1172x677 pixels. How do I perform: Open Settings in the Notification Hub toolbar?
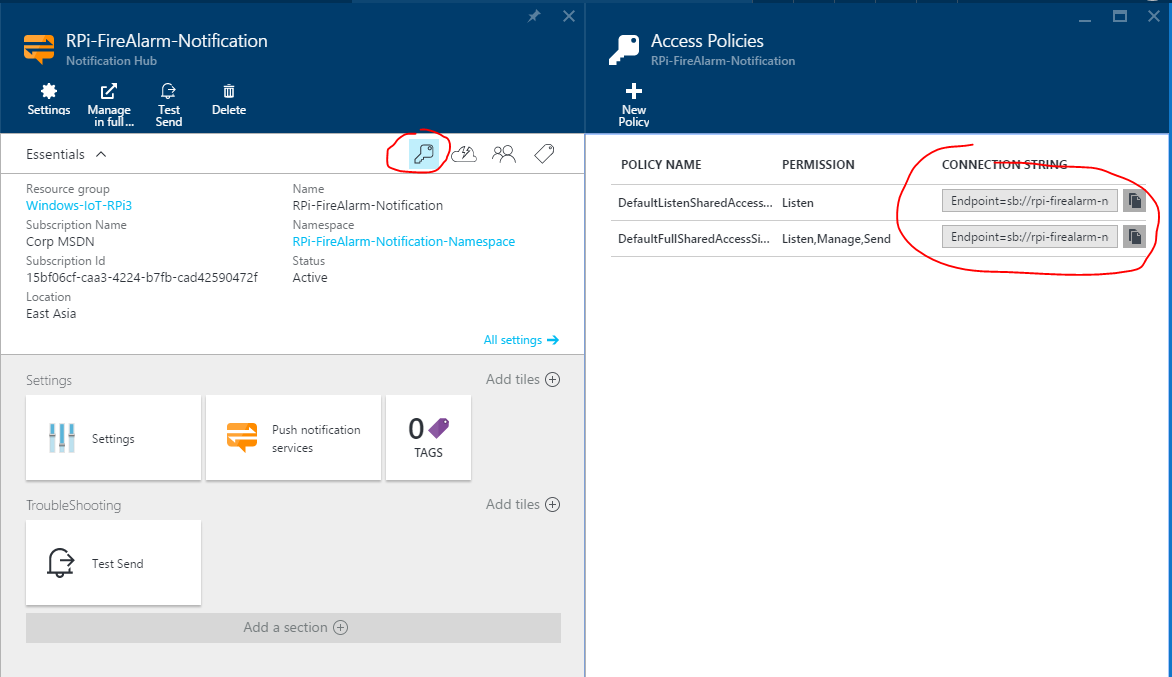[49, 100]
